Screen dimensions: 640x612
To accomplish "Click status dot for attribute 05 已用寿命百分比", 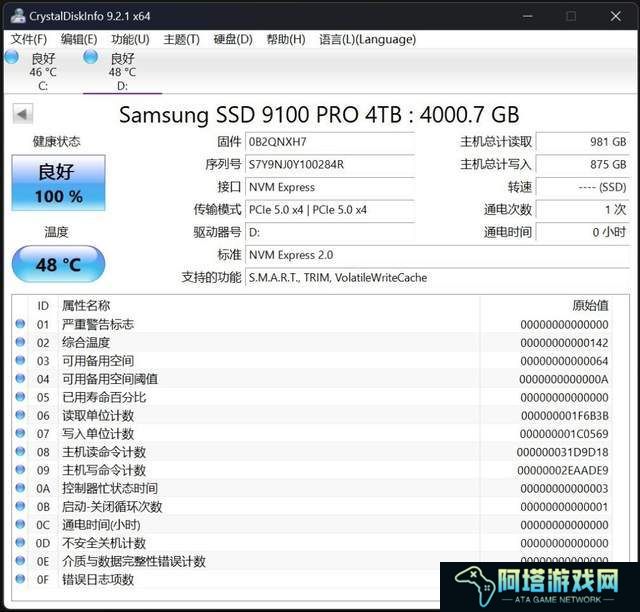I will click(x=20, y=396).
